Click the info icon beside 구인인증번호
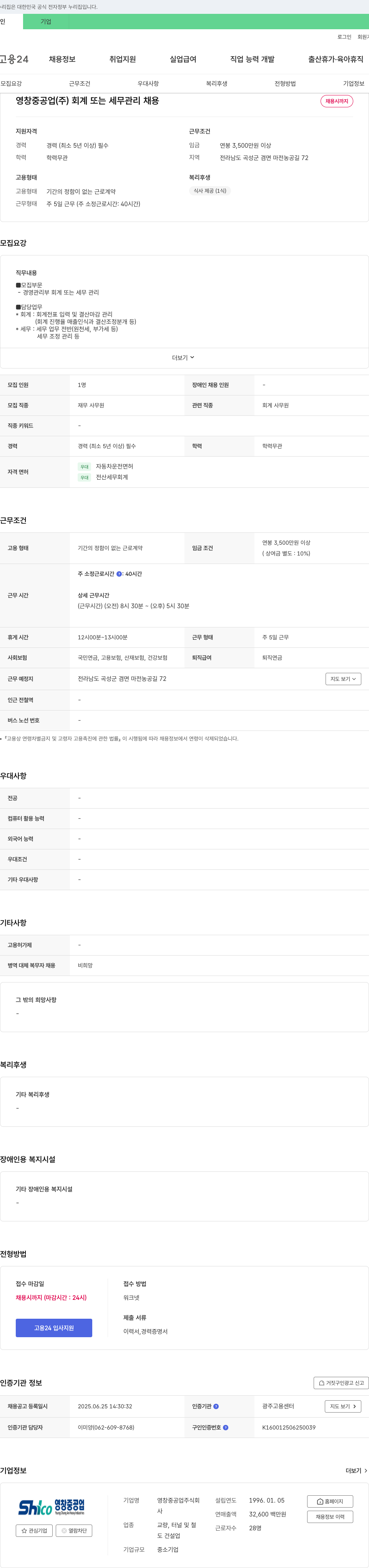The width and height of the screenshot is (369, 1568). pyautogui.click(x=226, y=1427)
